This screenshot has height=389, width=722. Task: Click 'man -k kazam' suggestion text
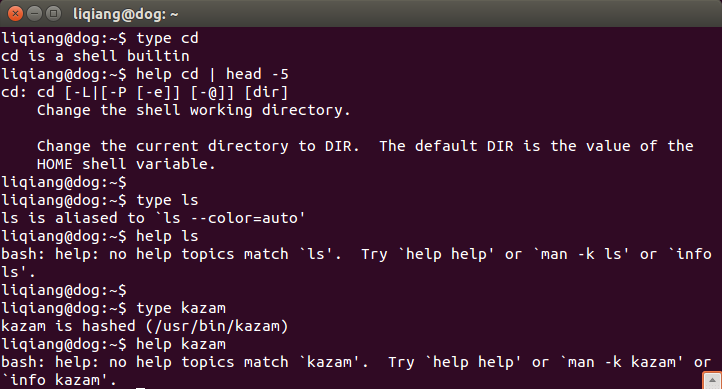622,362
